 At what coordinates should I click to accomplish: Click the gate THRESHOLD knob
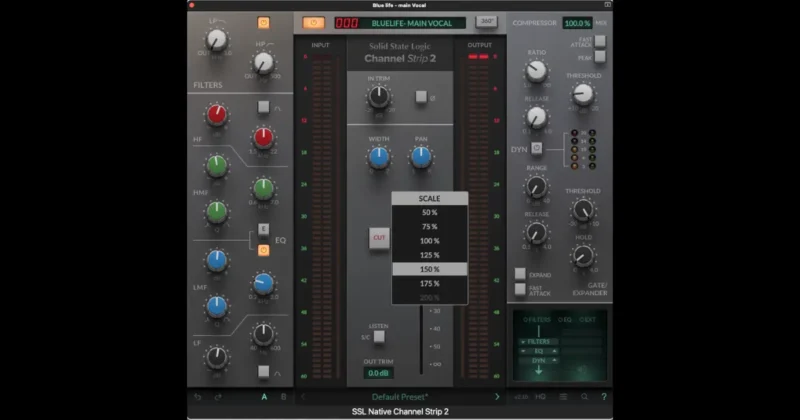pos(583,210)
